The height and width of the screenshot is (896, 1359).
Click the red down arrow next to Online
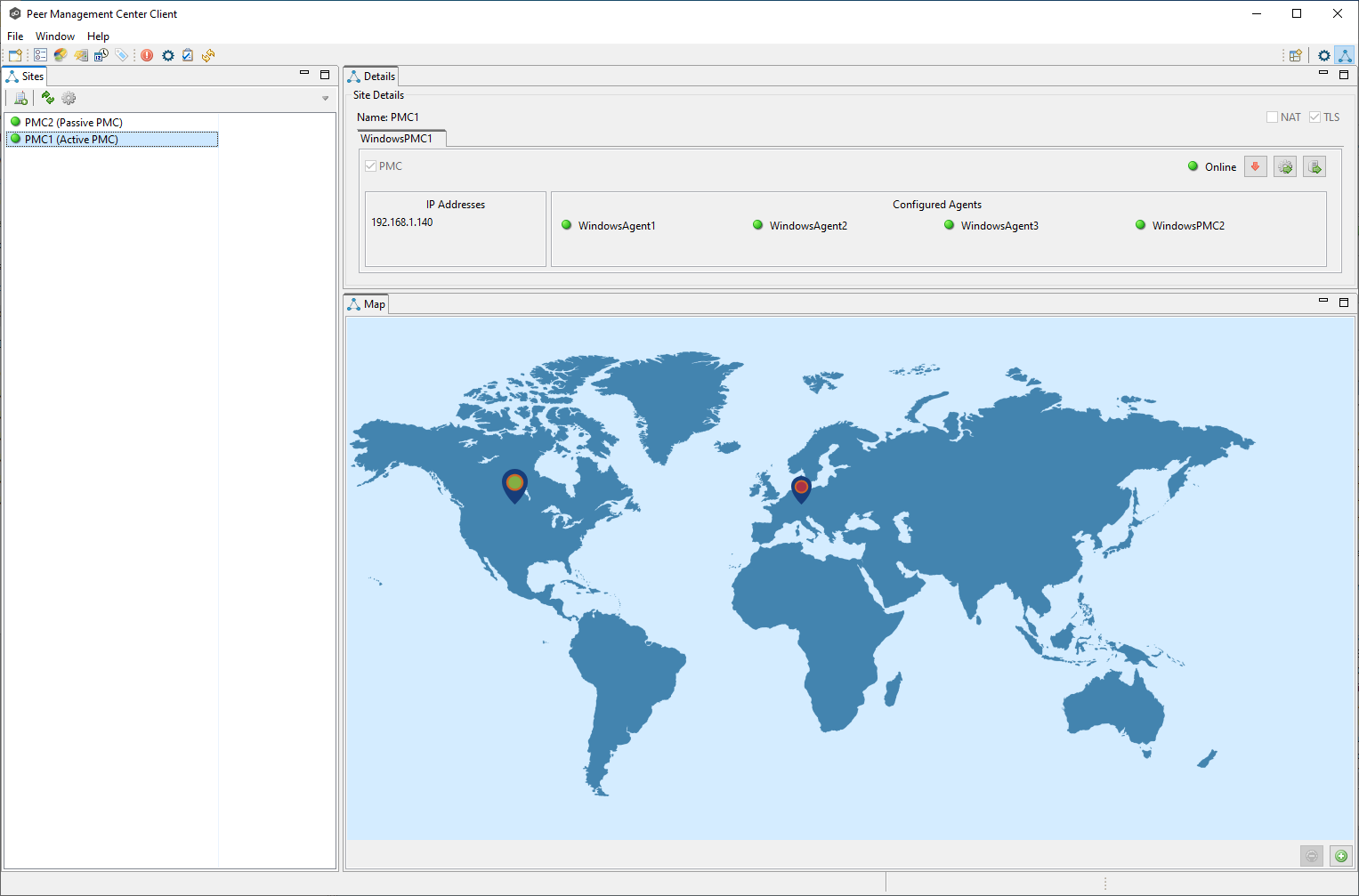(1255, 166)
